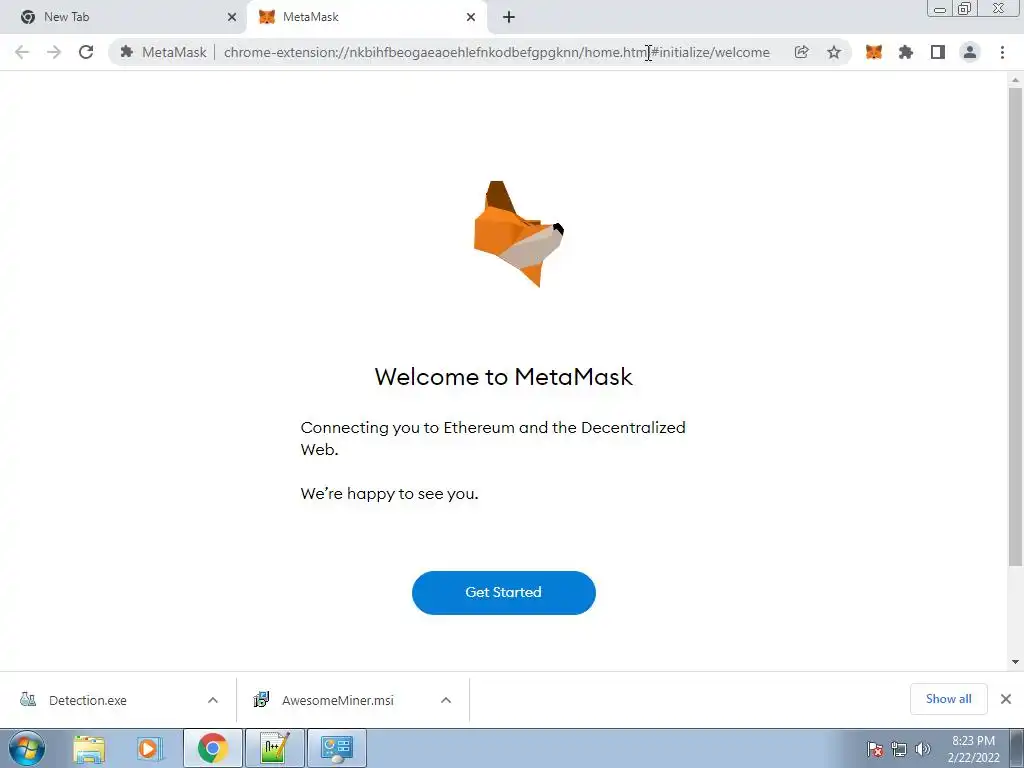Click the 'We're happy to see you.' text
1024x768 pixels.
[x=389, y=494]
